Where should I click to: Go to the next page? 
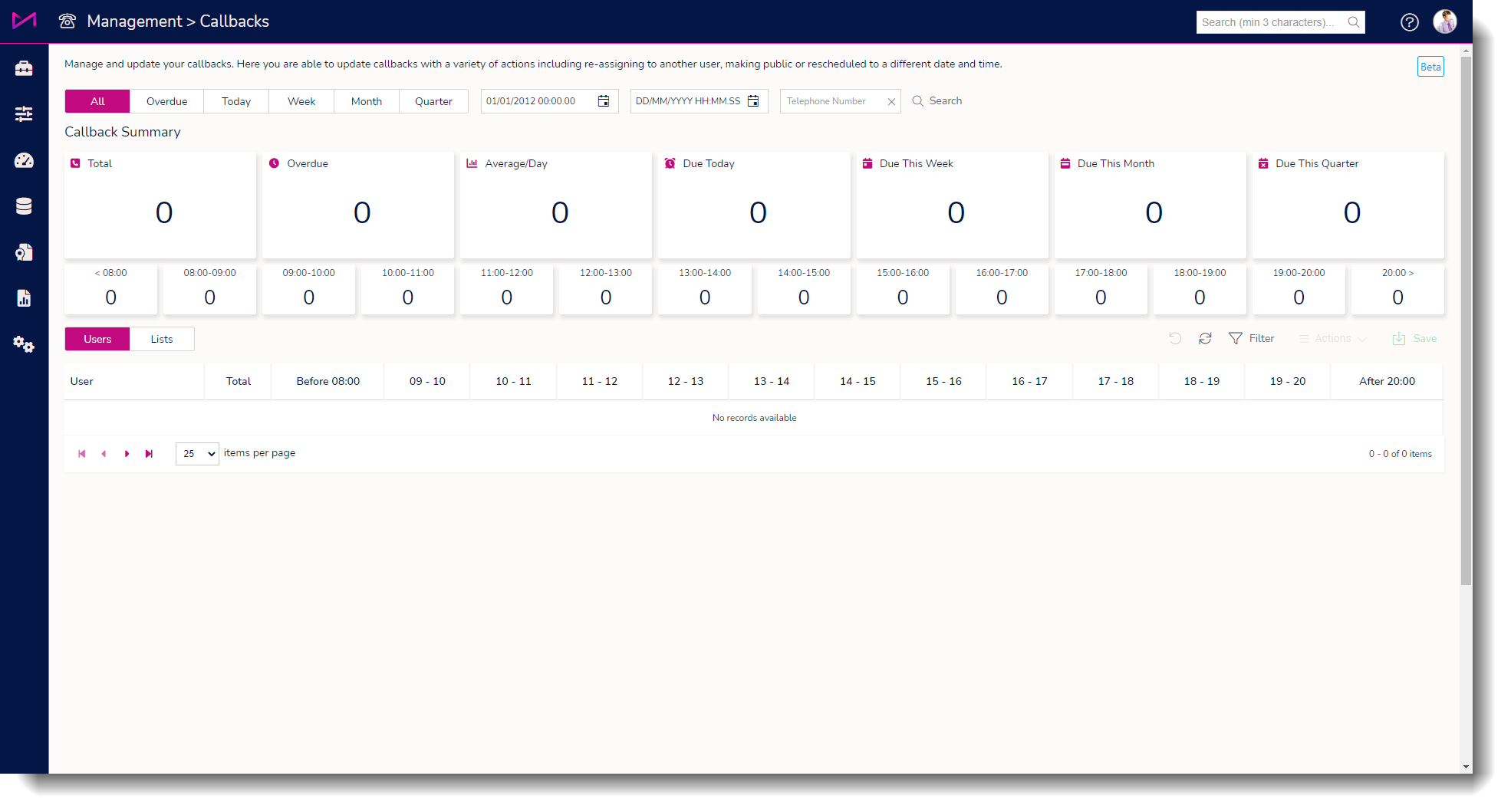coord(127,454)
